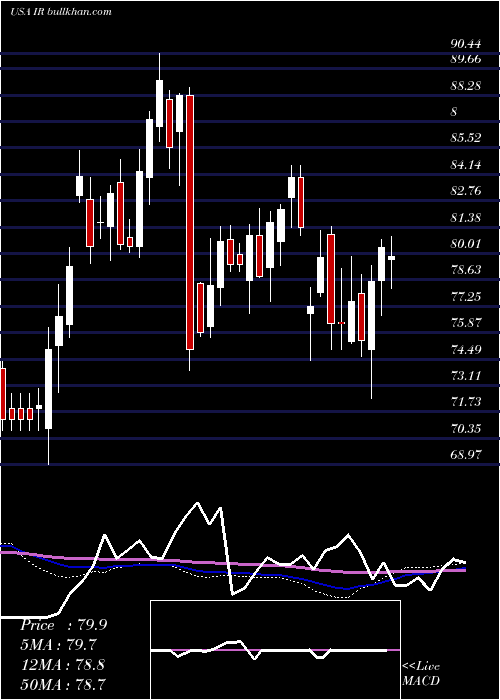This screenshot has height=700, width=500.
Task: Click the 71.73 price level label
Action: (466, 402)
